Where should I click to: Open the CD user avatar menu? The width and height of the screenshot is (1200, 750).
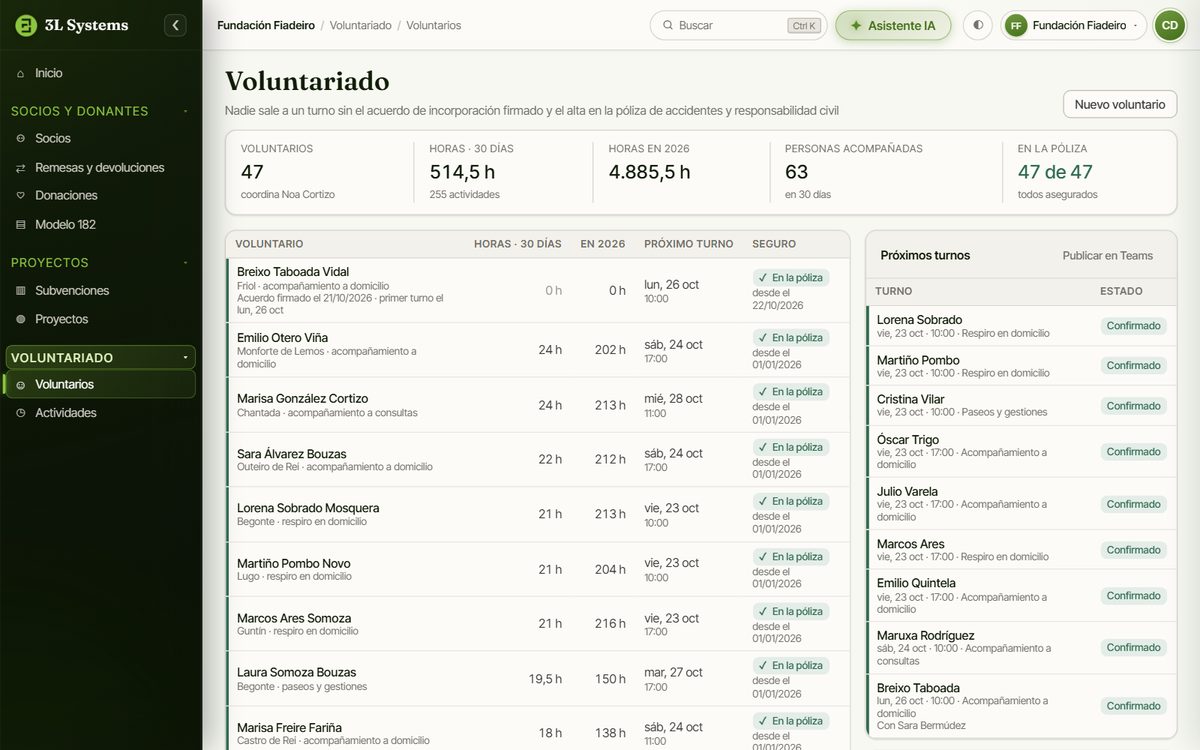coord(1169,25)
